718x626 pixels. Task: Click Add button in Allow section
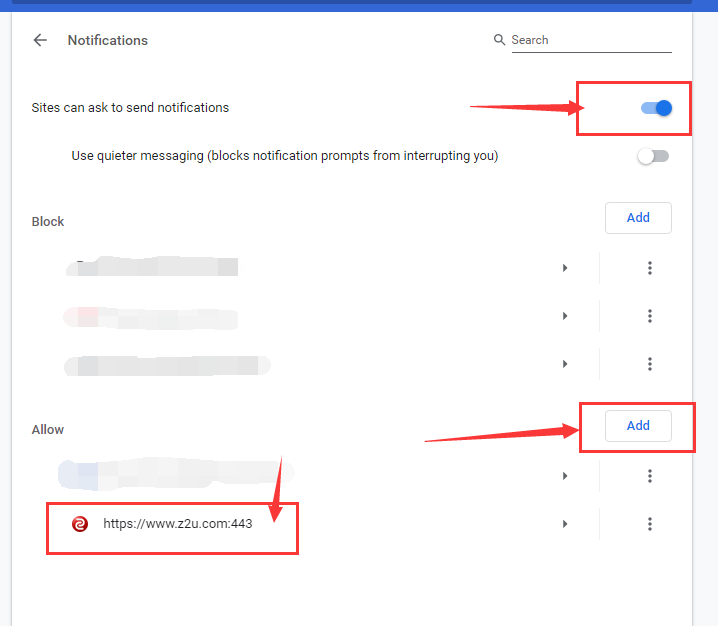638,426
